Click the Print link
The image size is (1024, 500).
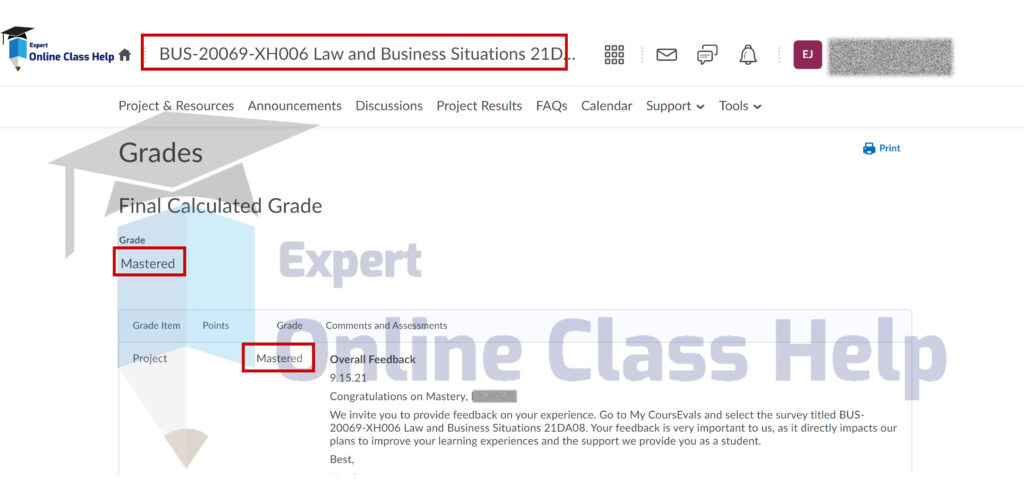coord(889,148)
